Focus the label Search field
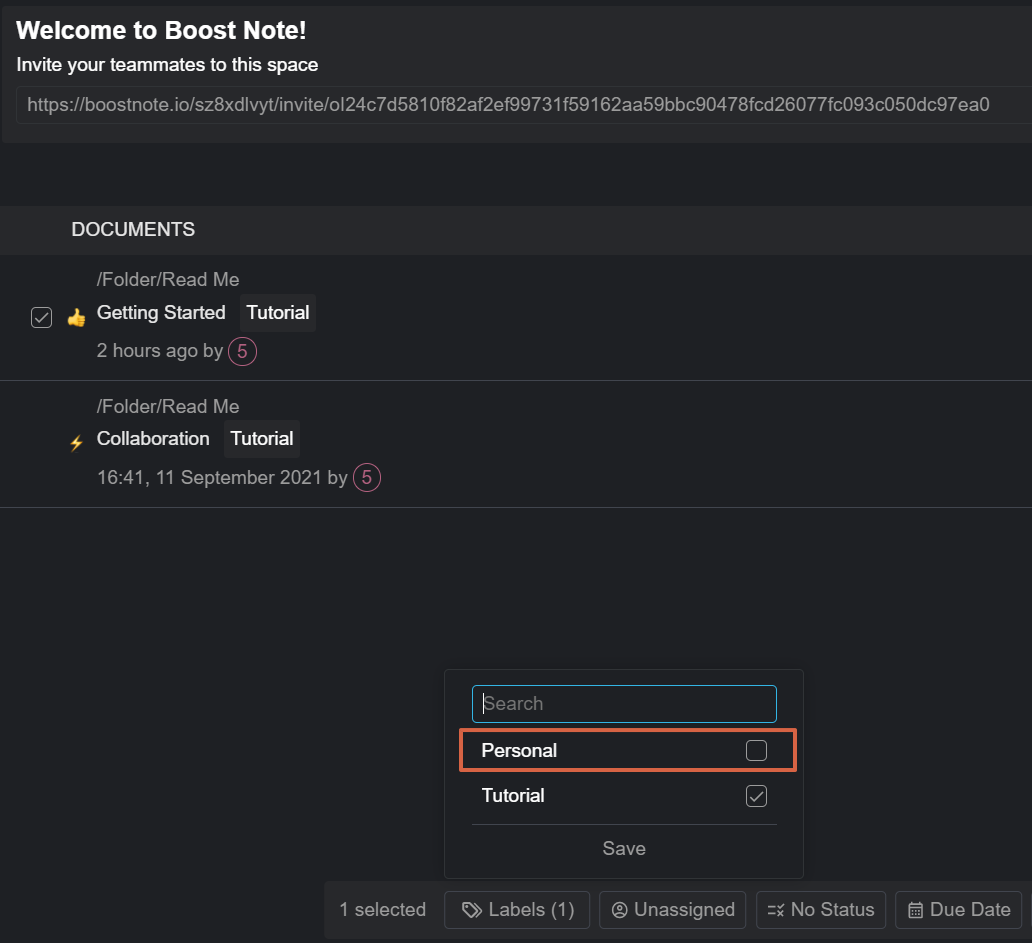This screenshot has height=943, width=1032. (x=624, y=703)
